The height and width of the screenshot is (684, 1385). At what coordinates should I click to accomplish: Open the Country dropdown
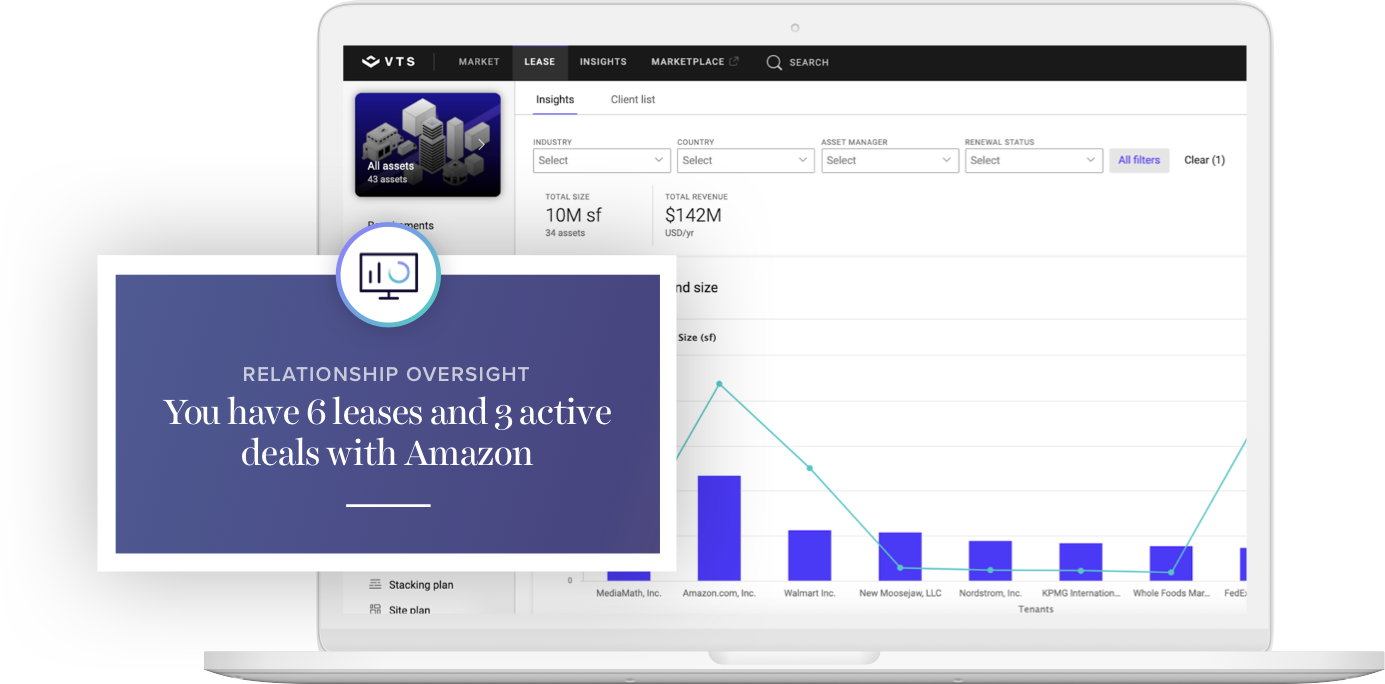745,160
